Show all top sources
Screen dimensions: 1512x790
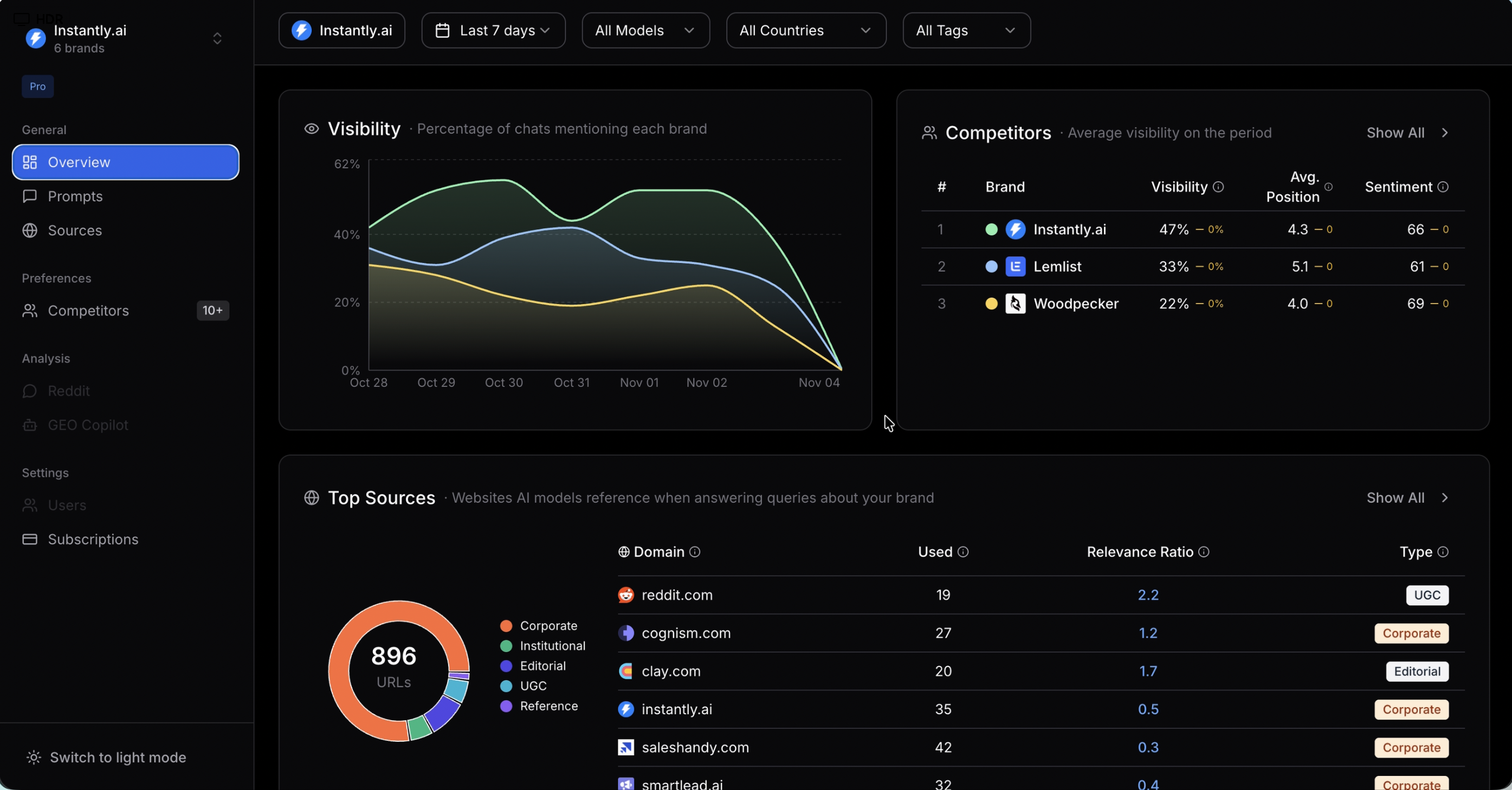[x=1407, y=498]
